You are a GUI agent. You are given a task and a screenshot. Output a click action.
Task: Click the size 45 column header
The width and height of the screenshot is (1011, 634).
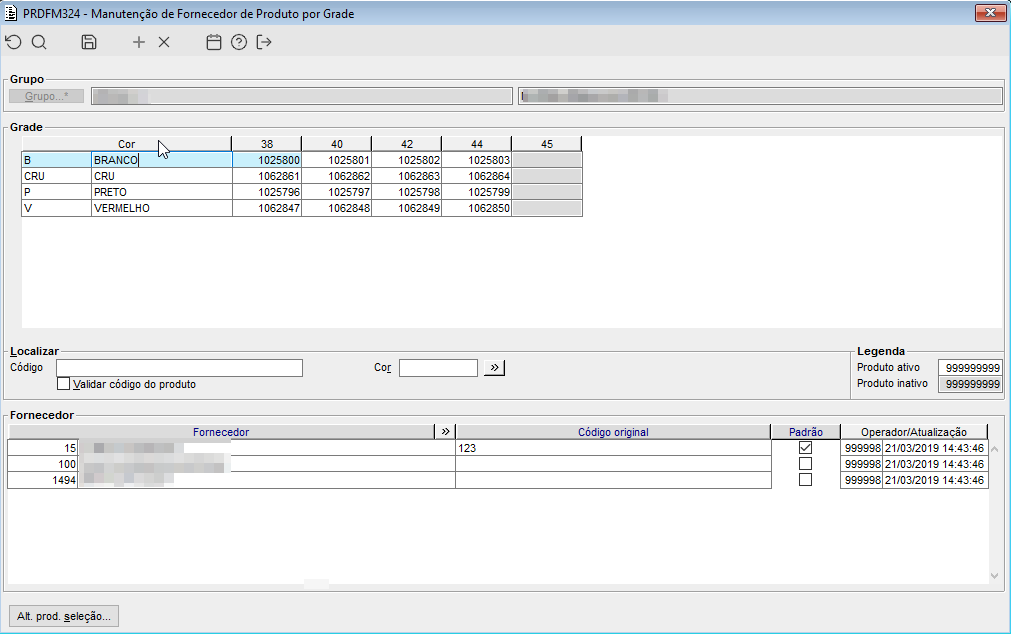pyautogui.click(x=547, y=144)
